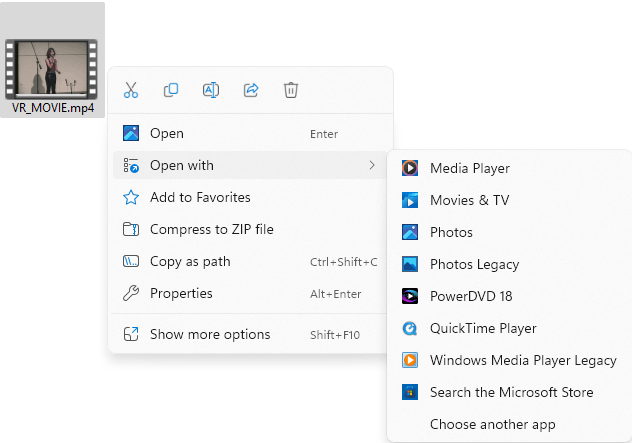Click the zip folder icon beside Compress
Screen dimensions: 632x443
(131, 229)
